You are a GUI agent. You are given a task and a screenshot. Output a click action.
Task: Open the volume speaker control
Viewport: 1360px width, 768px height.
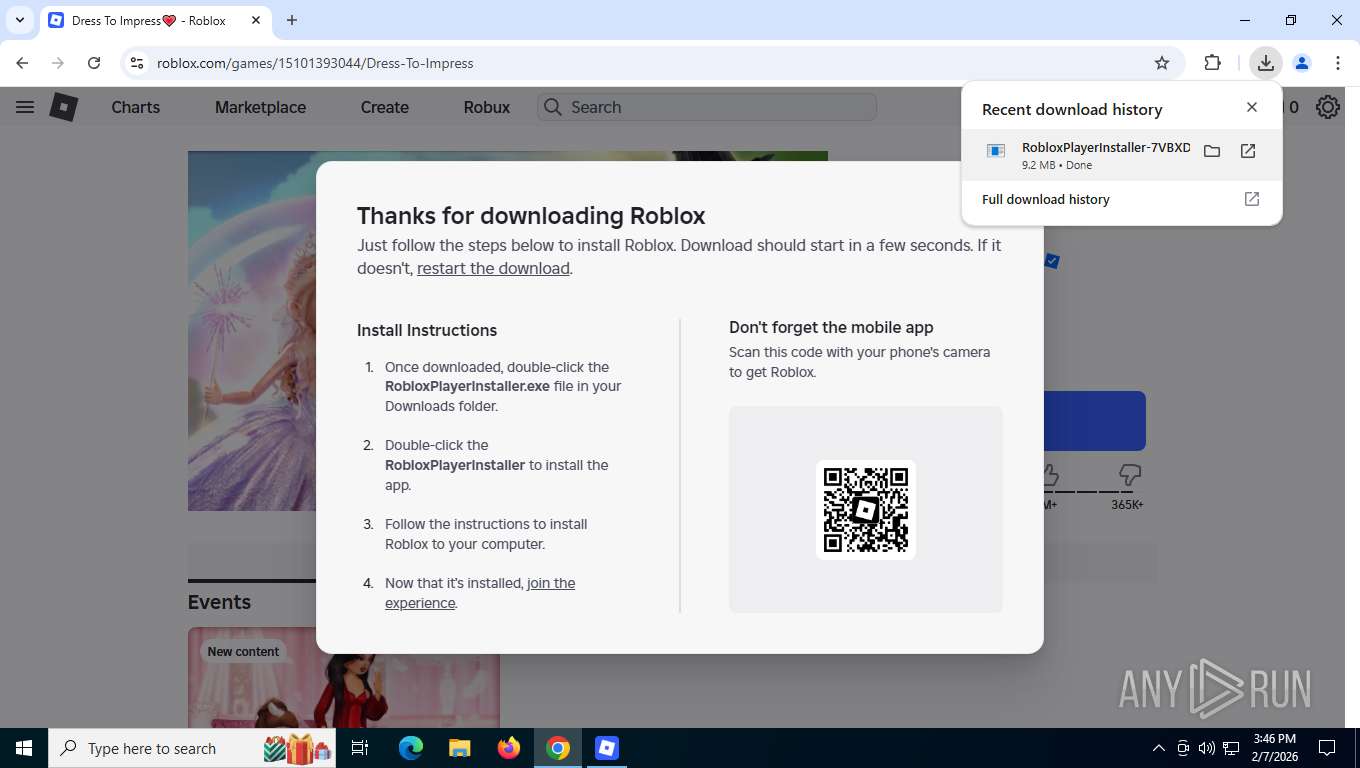(1207, 748)
